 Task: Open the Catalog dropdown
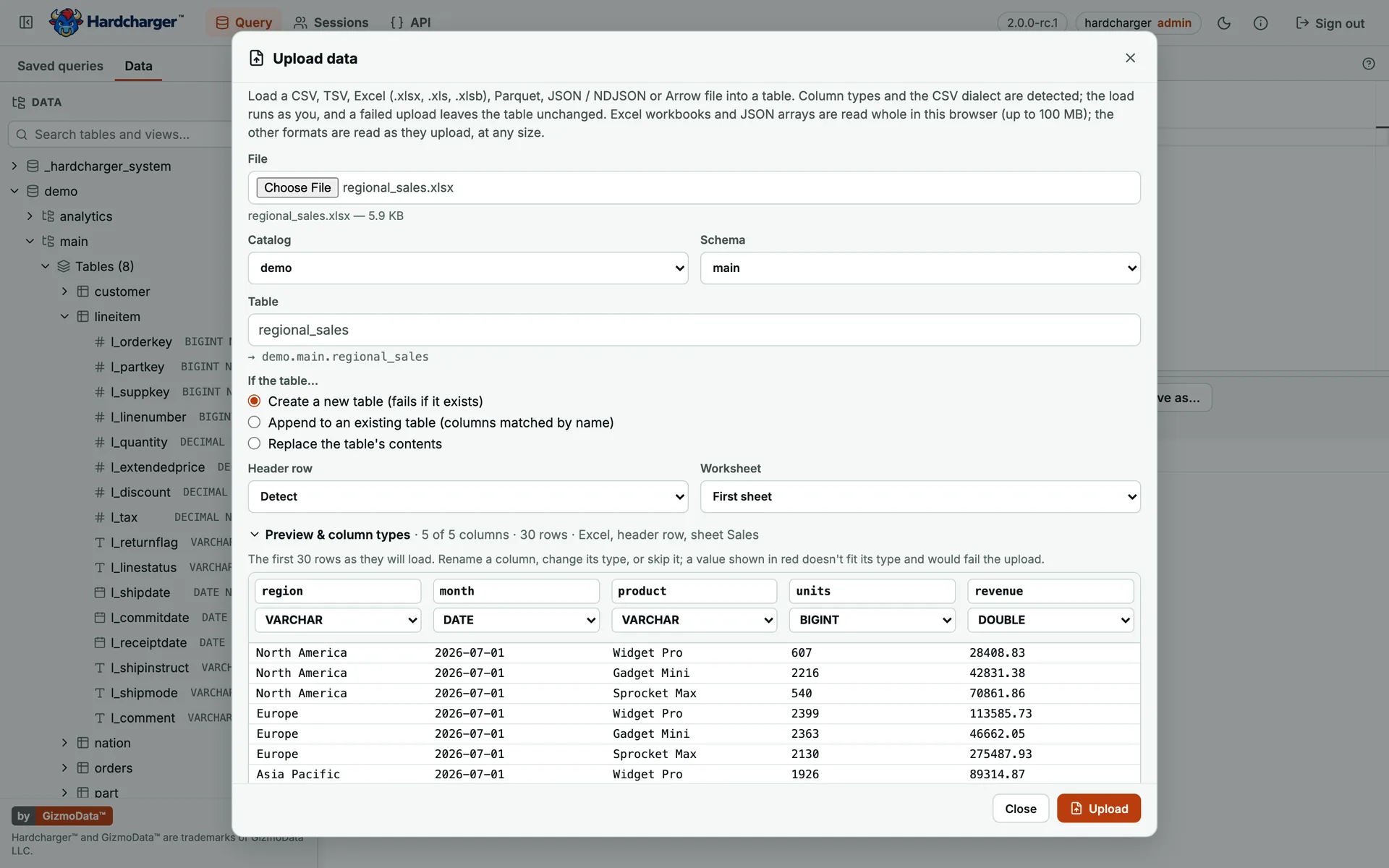468,268
